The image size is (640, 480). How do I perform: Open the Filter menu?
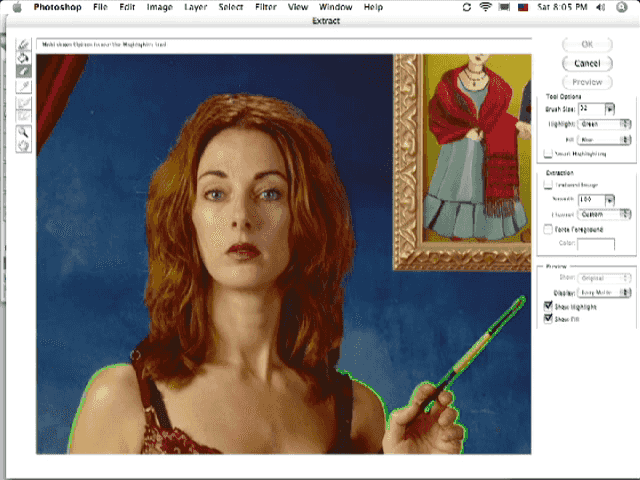click(x=265, y=7)
